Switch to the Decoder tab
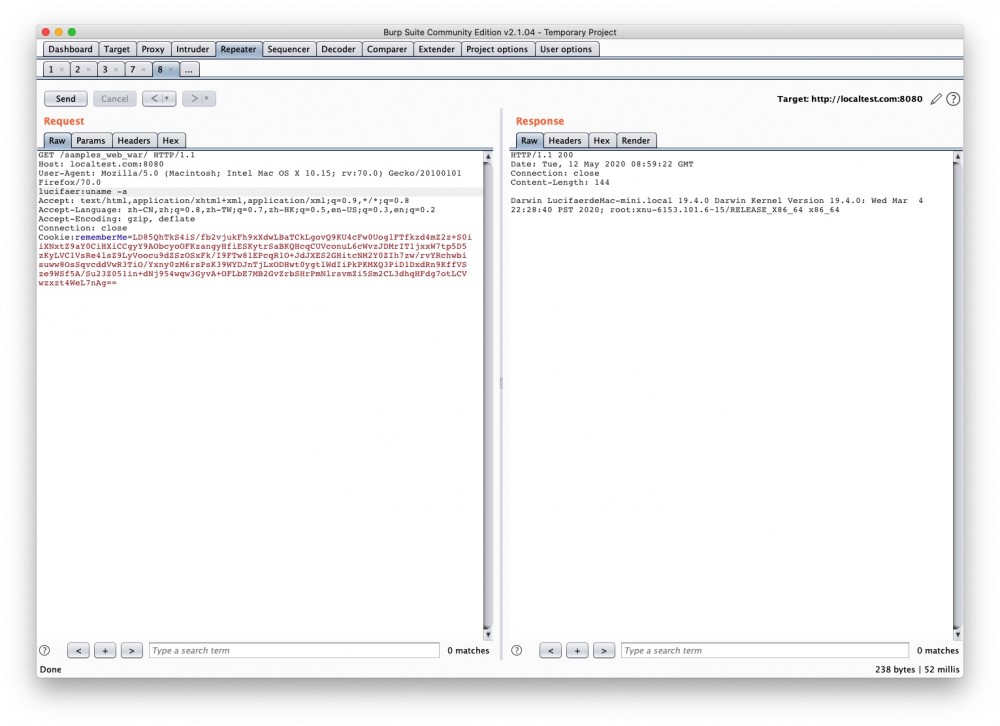Image resolution: width=1000 pixels, height=726 pixels. pyautogui.click(x=338, y=49)
